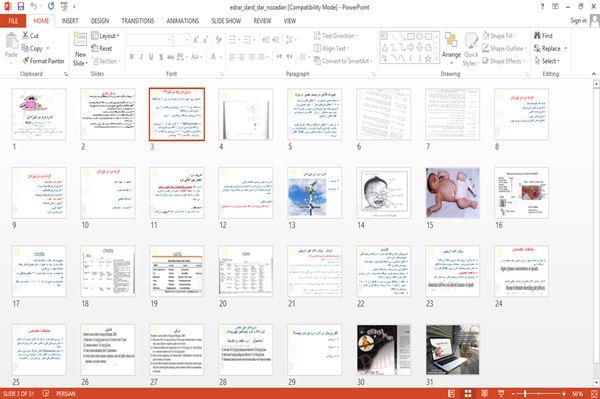Viewport: 600px width, 399px height.
Task: Open Shape Effects menu
Action: coord(504,61)
